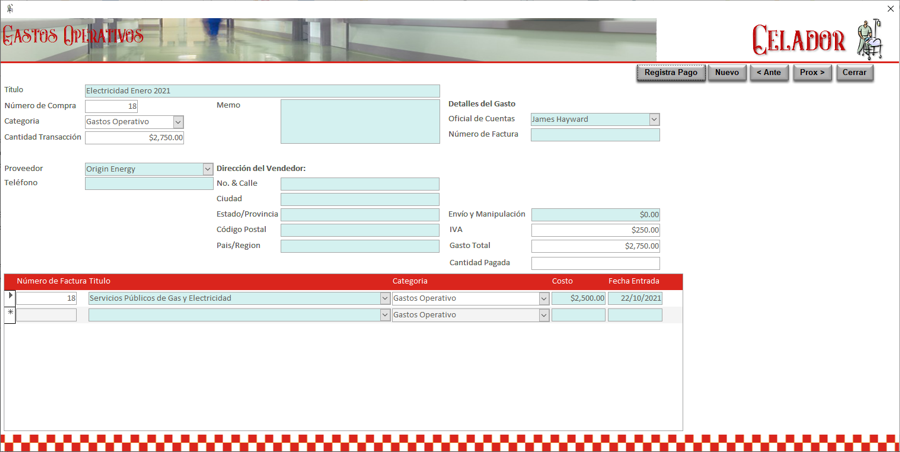900x452 pixels.
Task: Click the Código Postal input field
Action: (360, 230)
